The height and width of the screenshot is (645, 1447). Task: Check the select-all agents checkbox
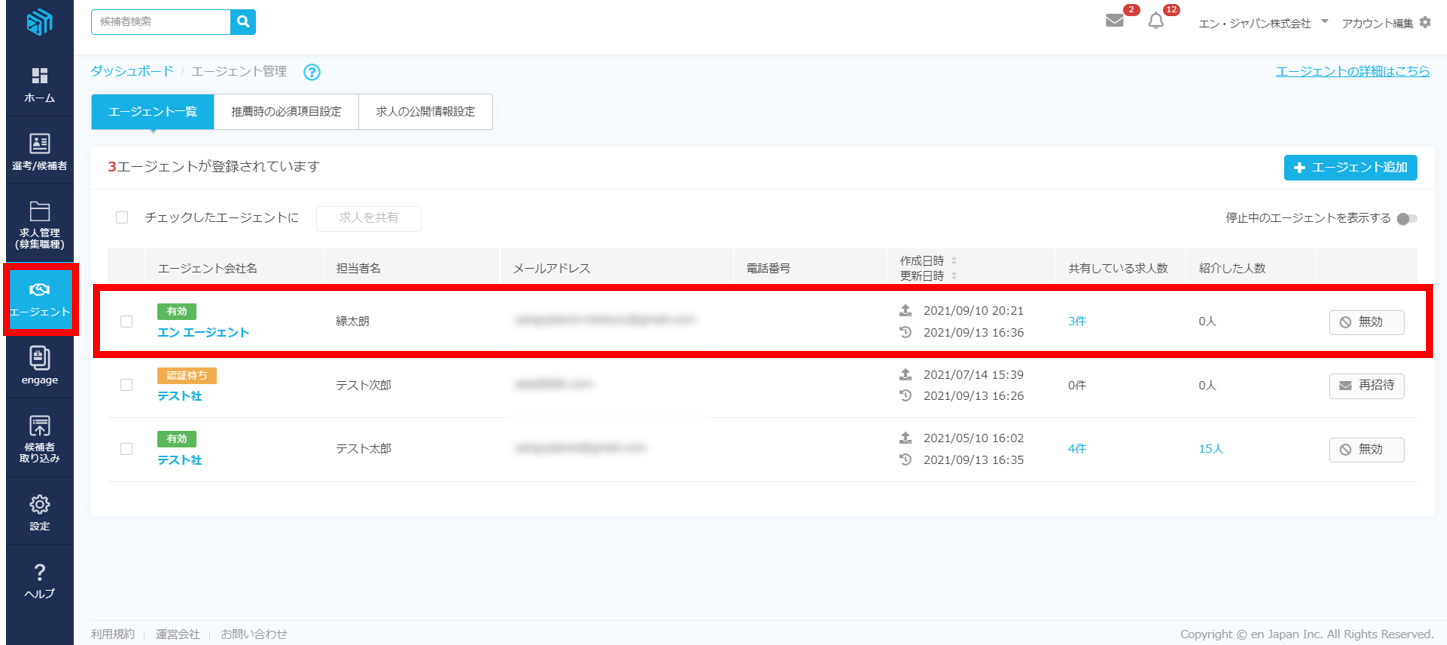click(x=122, y=218)
